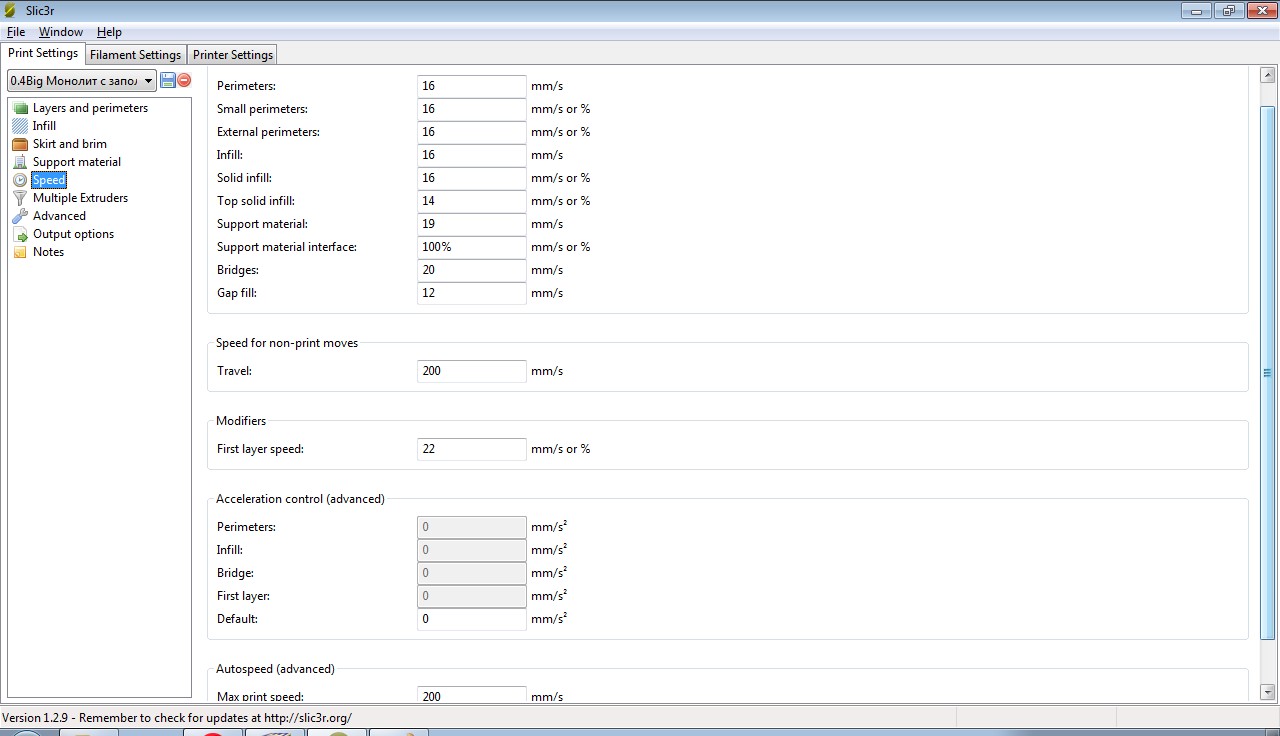The width and height of the screenshot is (1280, 736).
Task: Open the Skirt and brim page
Action: pyautogui.click(x=69, y=144)
